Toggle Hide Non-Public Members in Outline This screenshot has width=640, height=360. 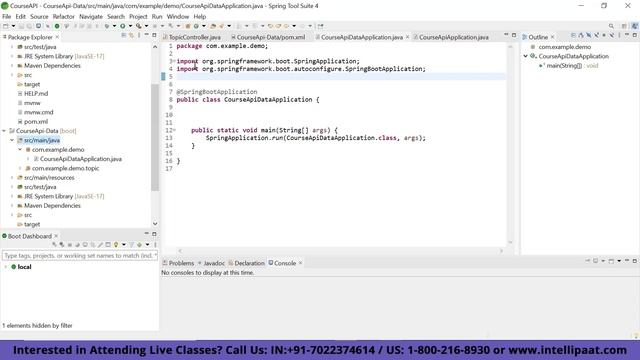[x=604, y=36]
